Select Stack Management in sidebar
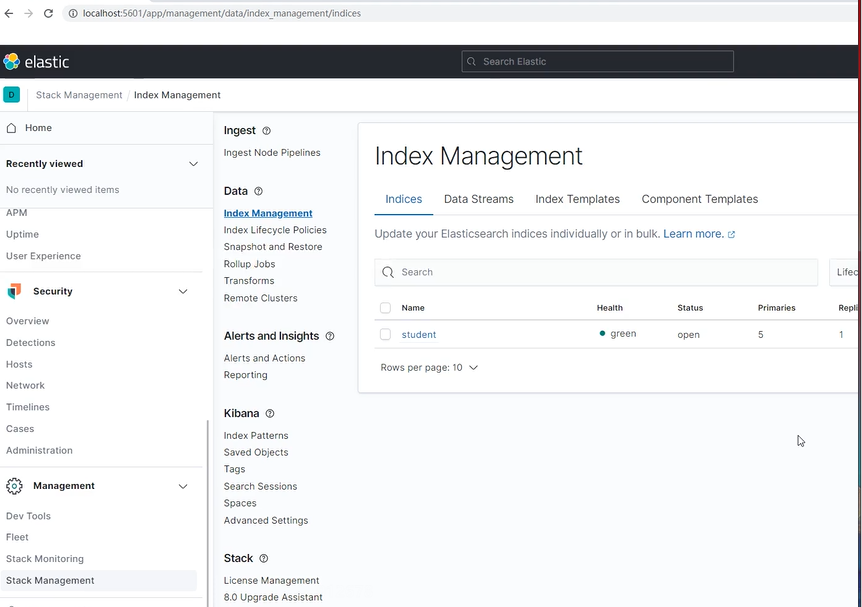The image size is (862, 607). [x=98, y=581]
